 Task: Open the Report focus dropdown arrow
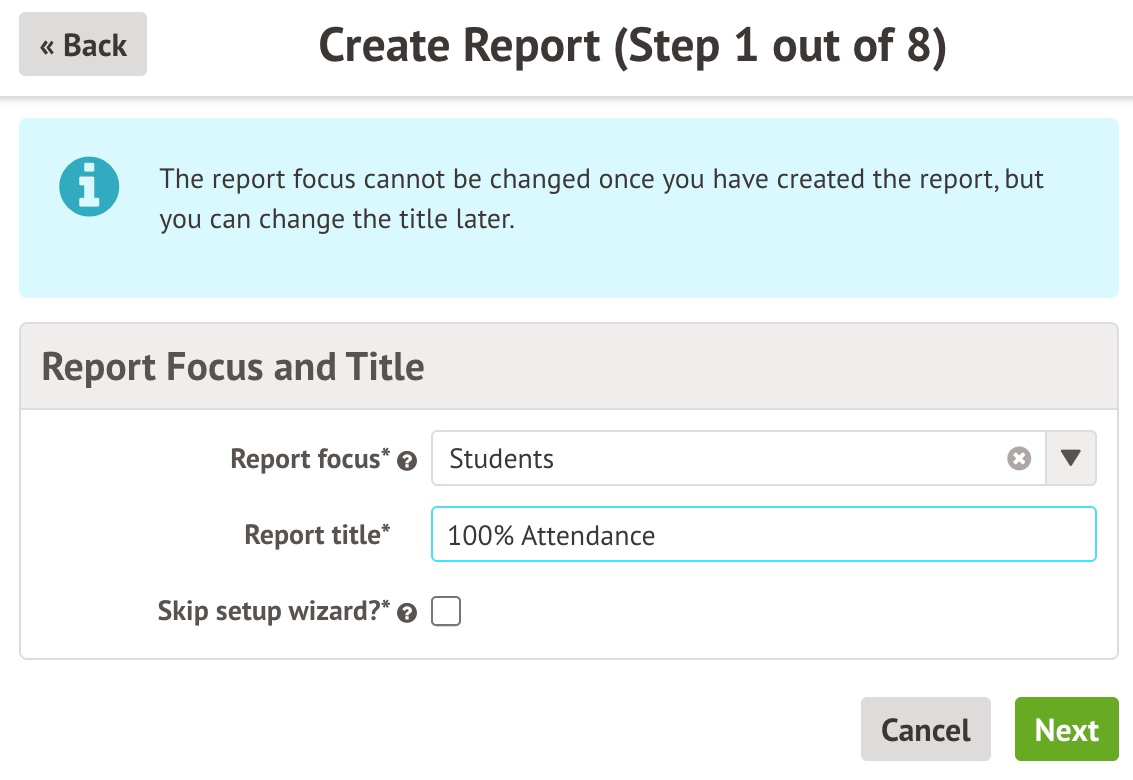(x=1071, y=459)
